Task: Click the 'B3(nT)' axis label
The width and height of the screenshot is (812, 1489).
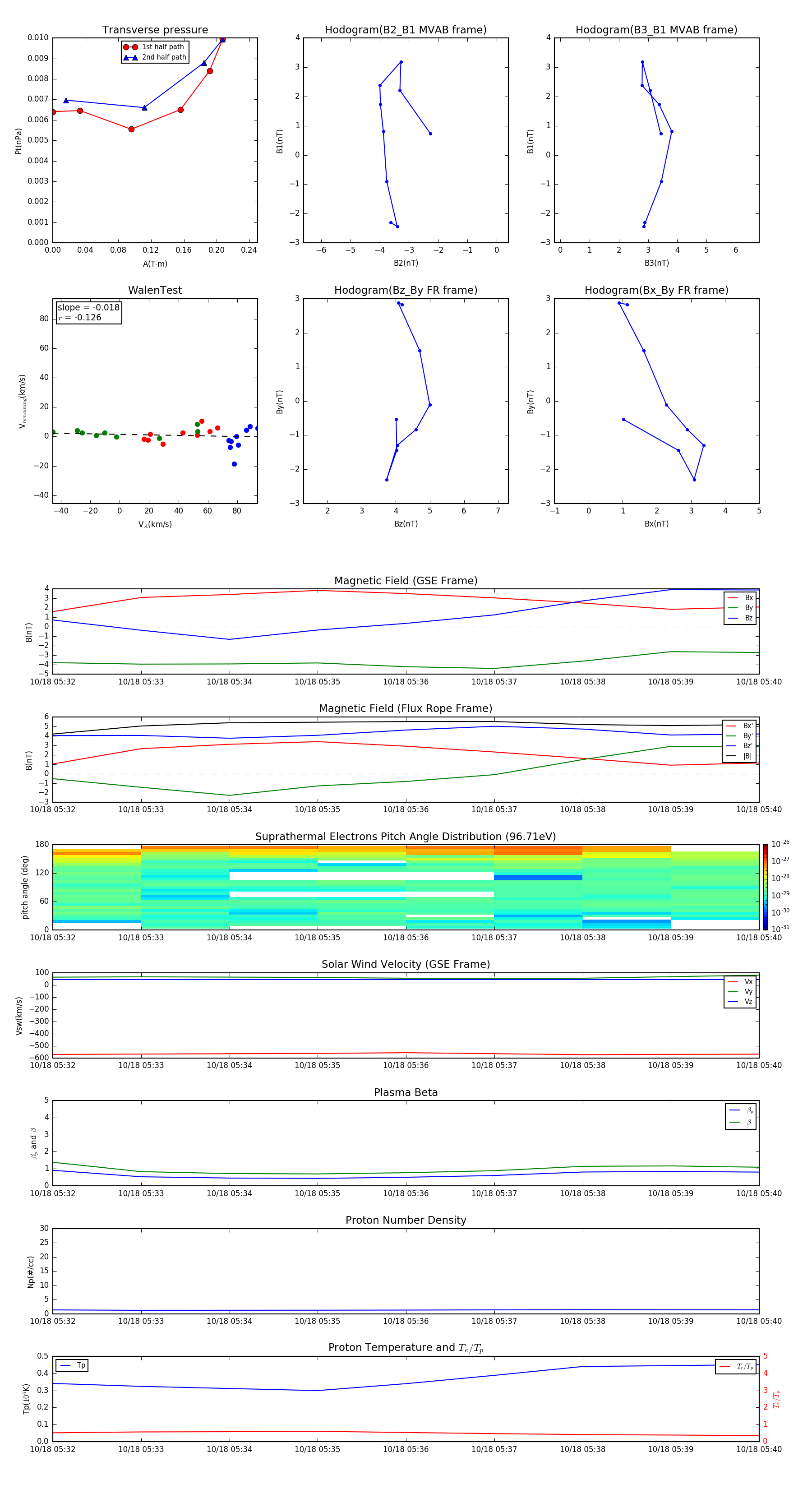Action: [656, 263]
